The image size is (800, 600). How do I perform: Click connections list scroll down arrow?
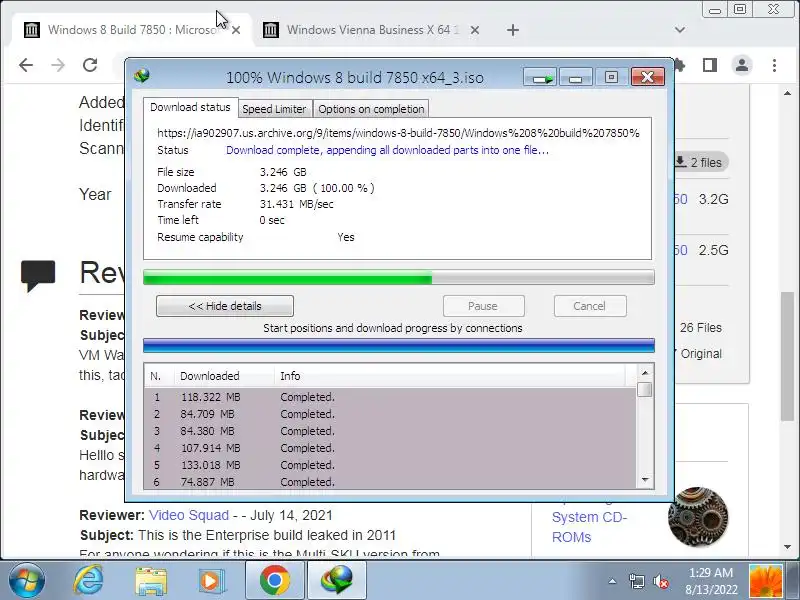(645, 480)
